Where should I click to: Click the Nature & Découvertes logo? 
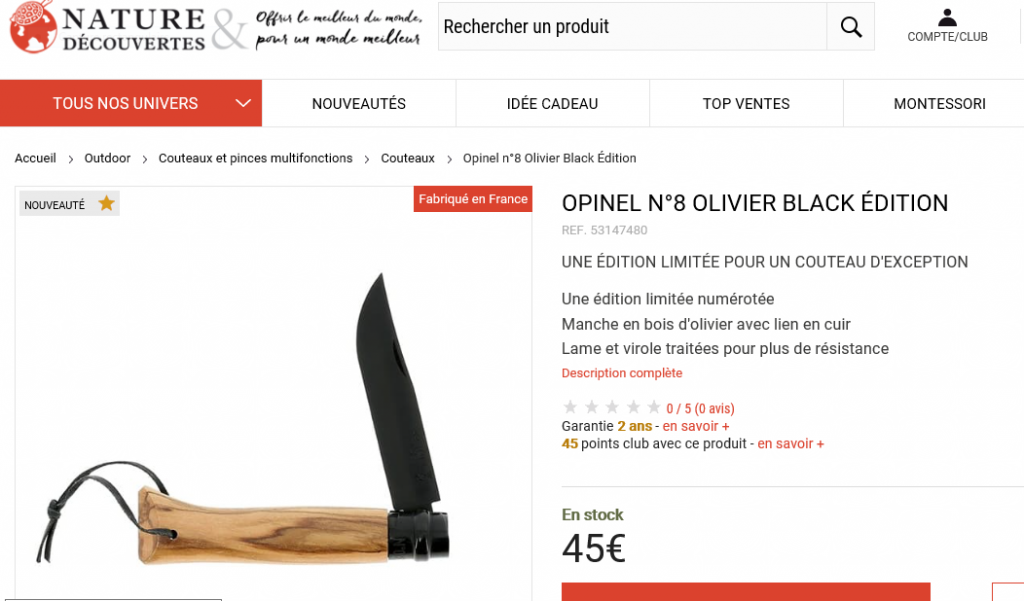[108, 27]
